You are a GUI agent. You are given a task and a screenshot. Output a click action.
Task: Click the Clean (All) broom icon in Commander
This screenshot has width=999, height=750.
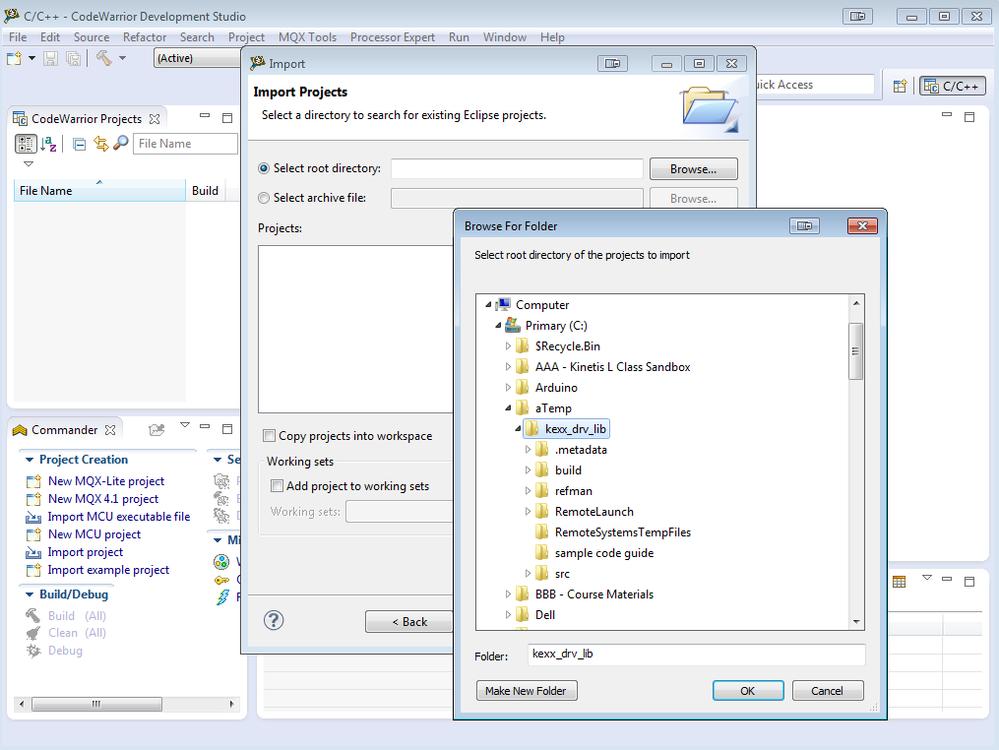[33, 633]
